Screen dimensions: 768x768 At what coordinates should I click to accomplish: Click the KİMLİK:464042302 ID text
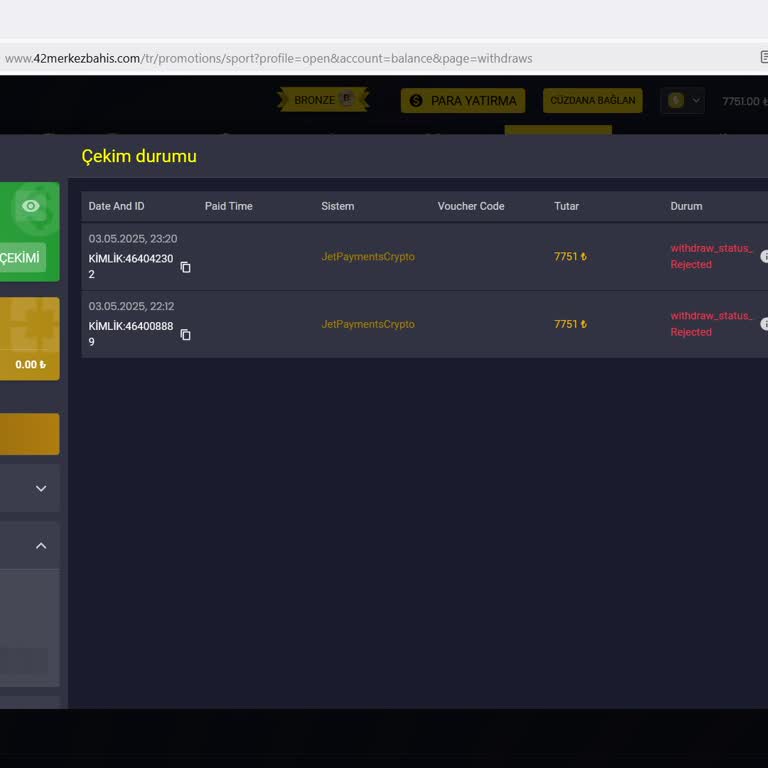(x=131, y=266)
